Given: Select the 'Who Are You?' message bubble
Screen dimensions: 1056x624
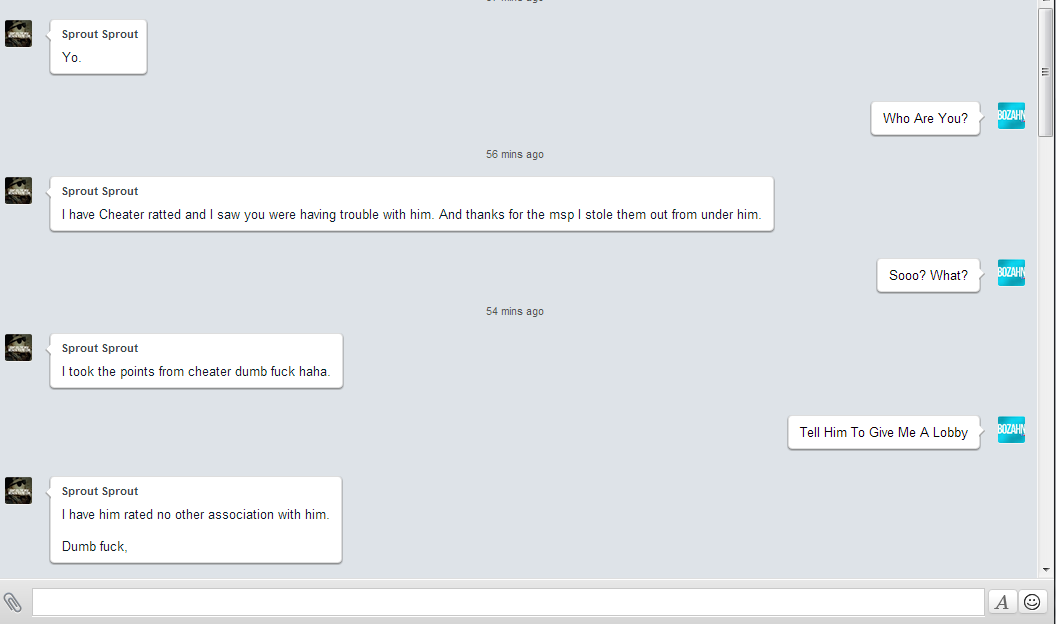Looking at the screenshot, I should click(925, 118).
